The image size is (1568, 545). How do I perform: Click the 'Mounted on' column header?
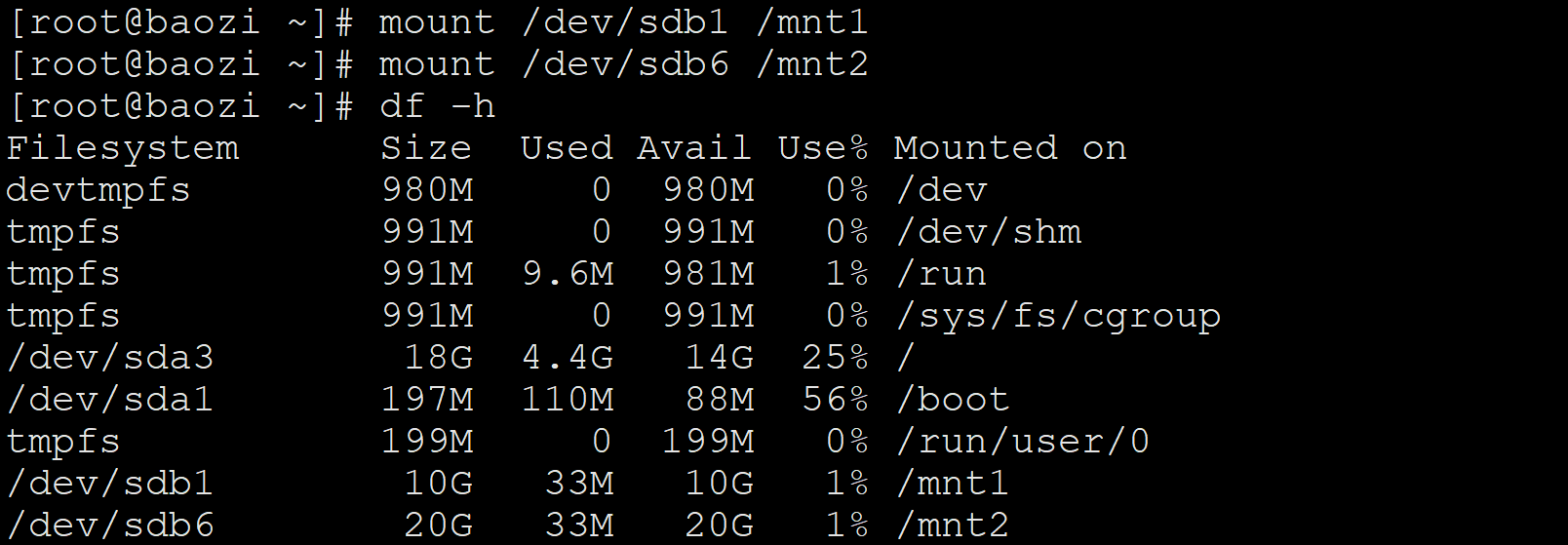point(1010,148)
